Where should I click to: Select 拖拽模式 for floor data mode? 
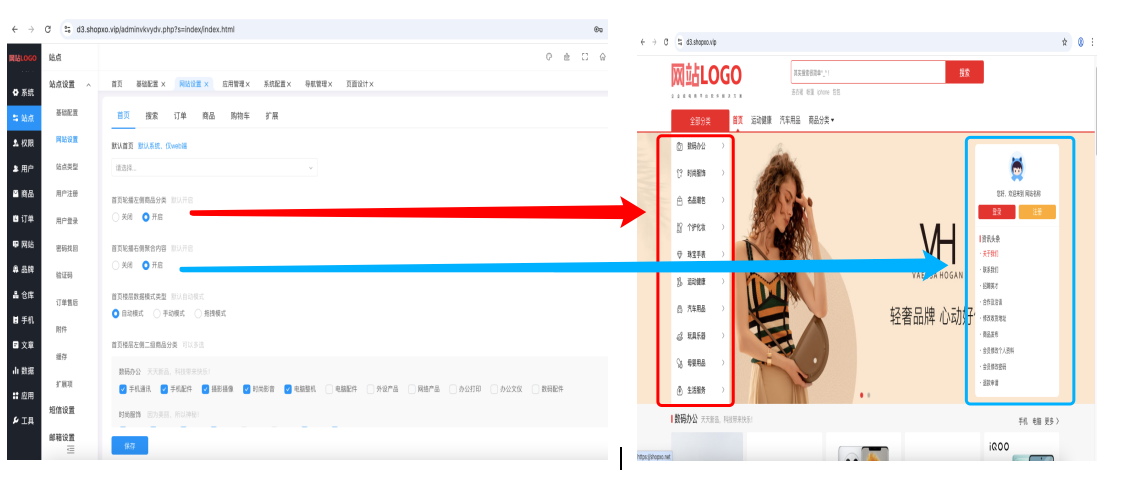(x=210, y=313)
